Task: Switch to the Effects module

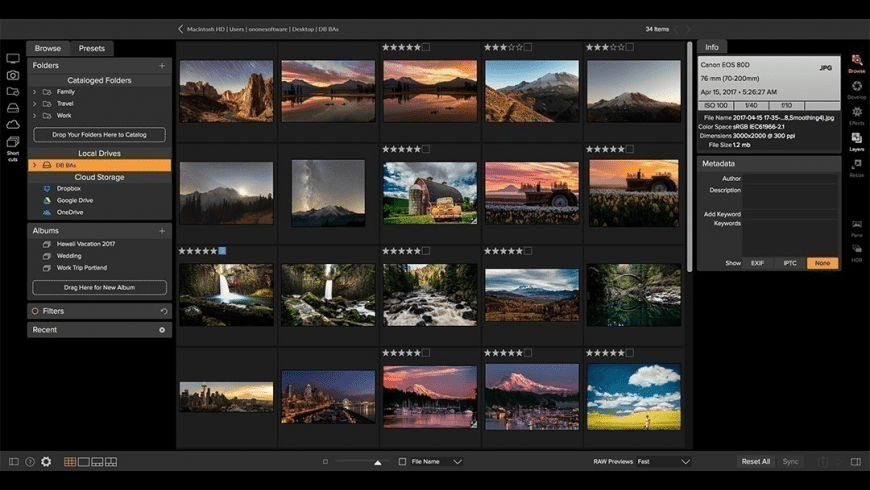Action: point(856,113)
